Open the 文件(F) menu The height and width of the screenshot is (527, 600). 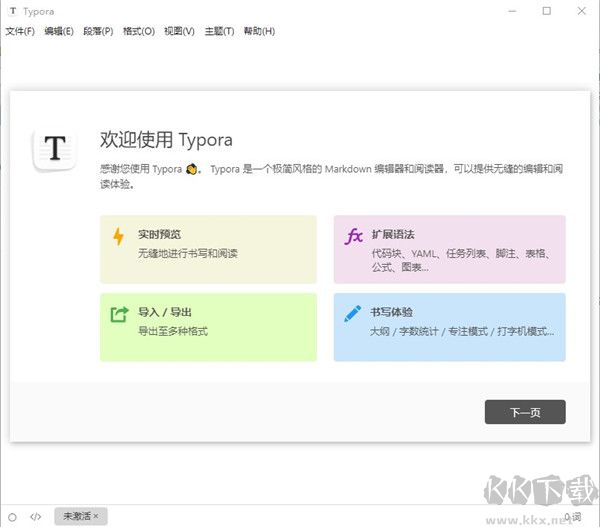[x=20, y=32]
